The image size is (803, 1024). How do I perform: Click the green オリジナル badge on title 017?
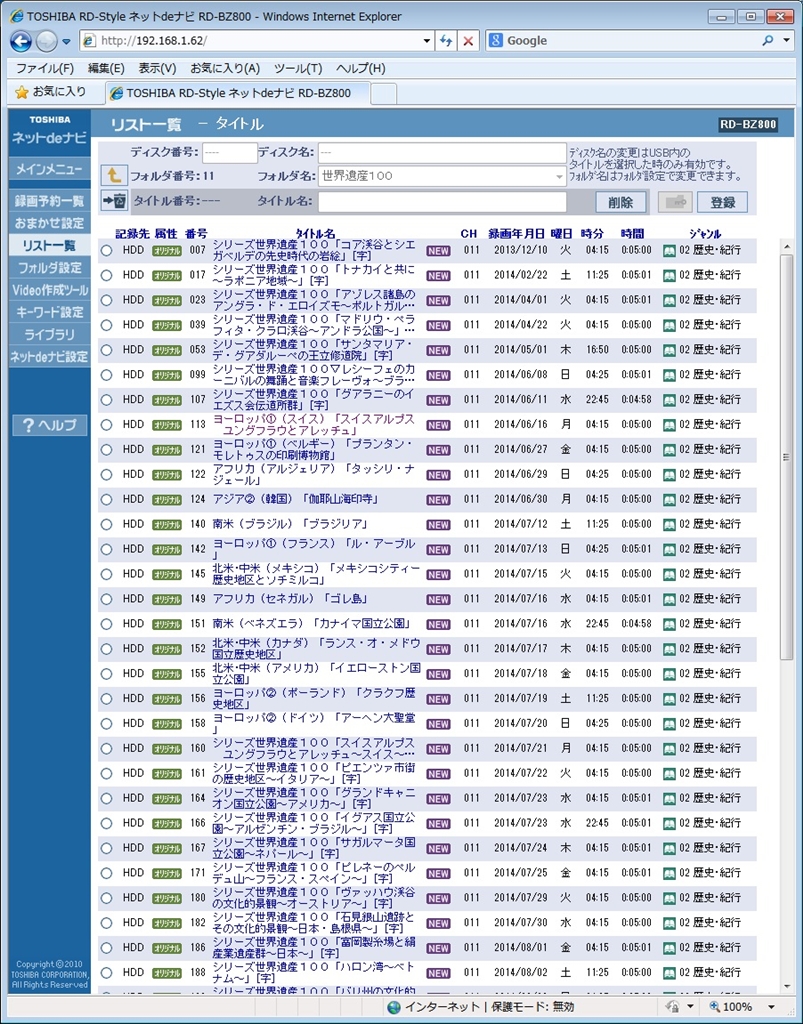(167, 276)
